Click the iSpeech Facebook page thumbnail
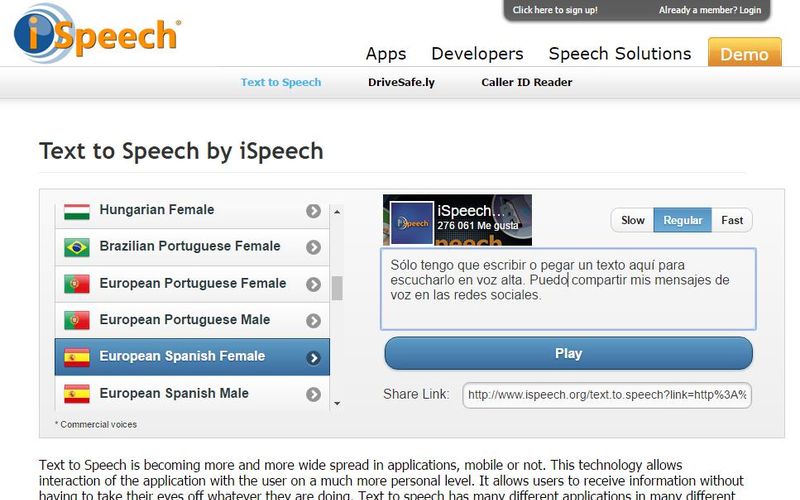800x500 pixels. click(x=412, y=223)
